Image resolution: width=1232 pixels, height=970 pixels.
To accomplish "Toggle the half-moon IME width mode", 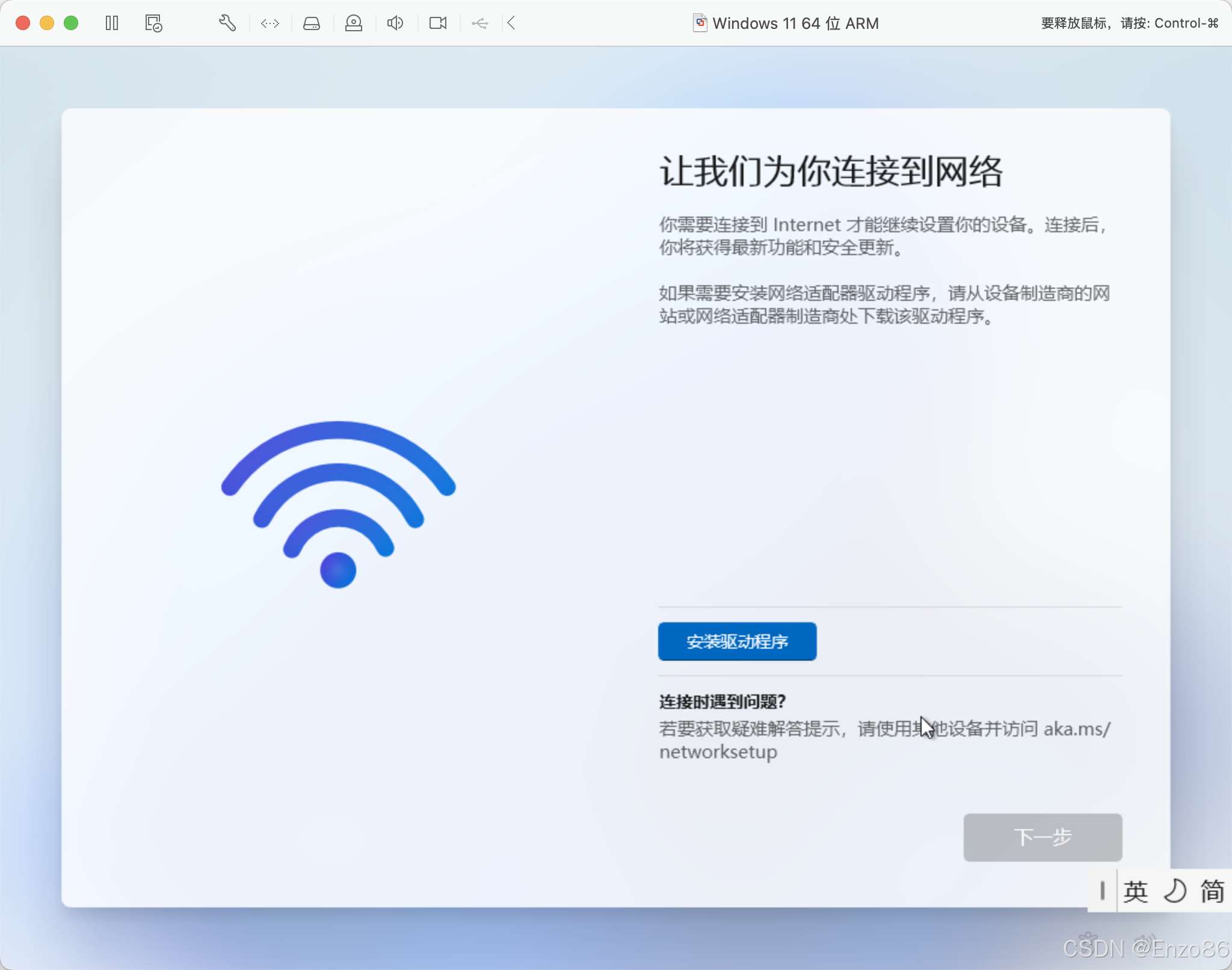I will tap(1175, 891).
